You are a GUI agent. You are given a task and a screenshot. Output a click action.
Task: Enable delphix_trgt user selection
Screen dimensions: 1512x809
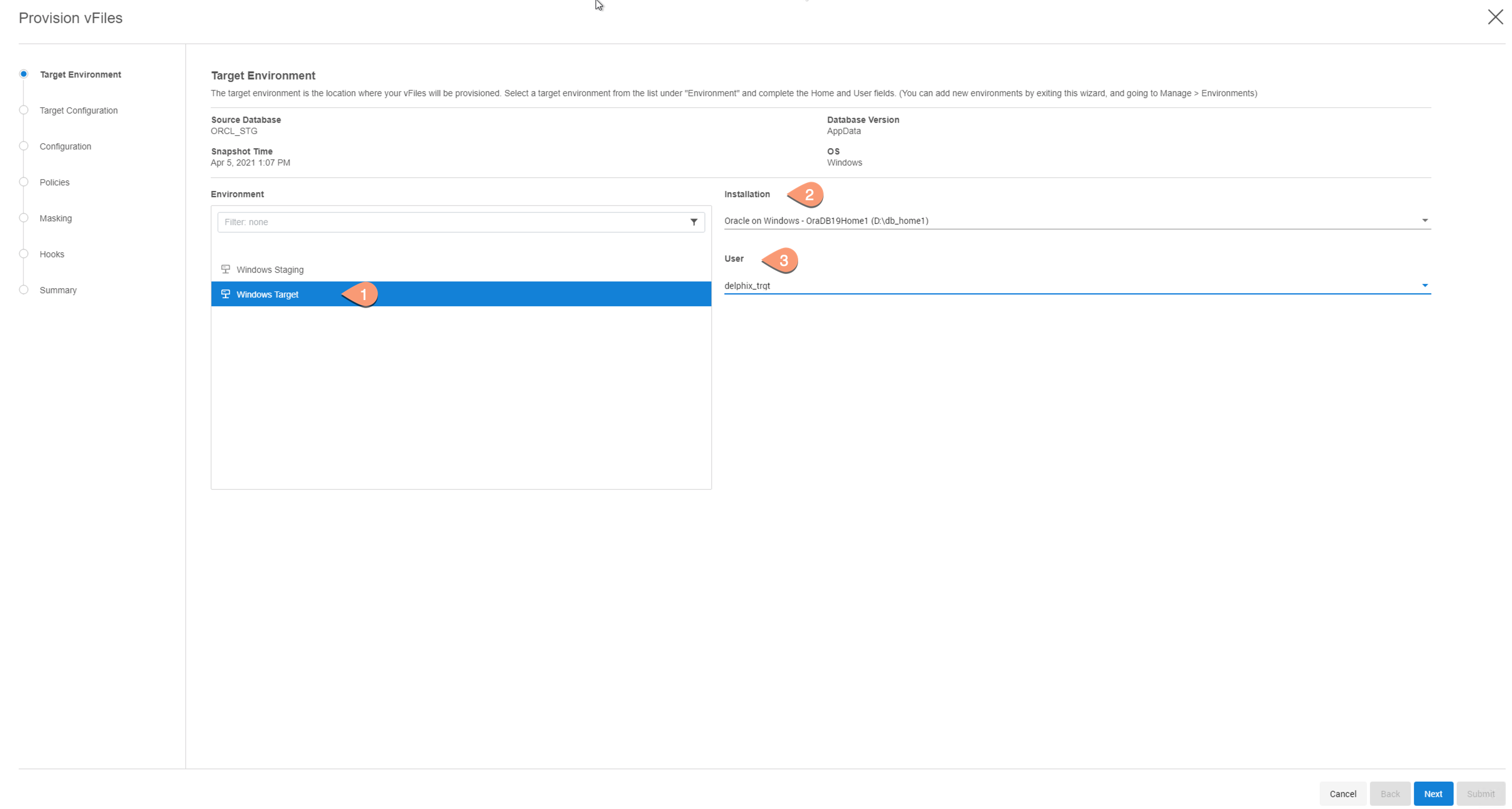1076,285
